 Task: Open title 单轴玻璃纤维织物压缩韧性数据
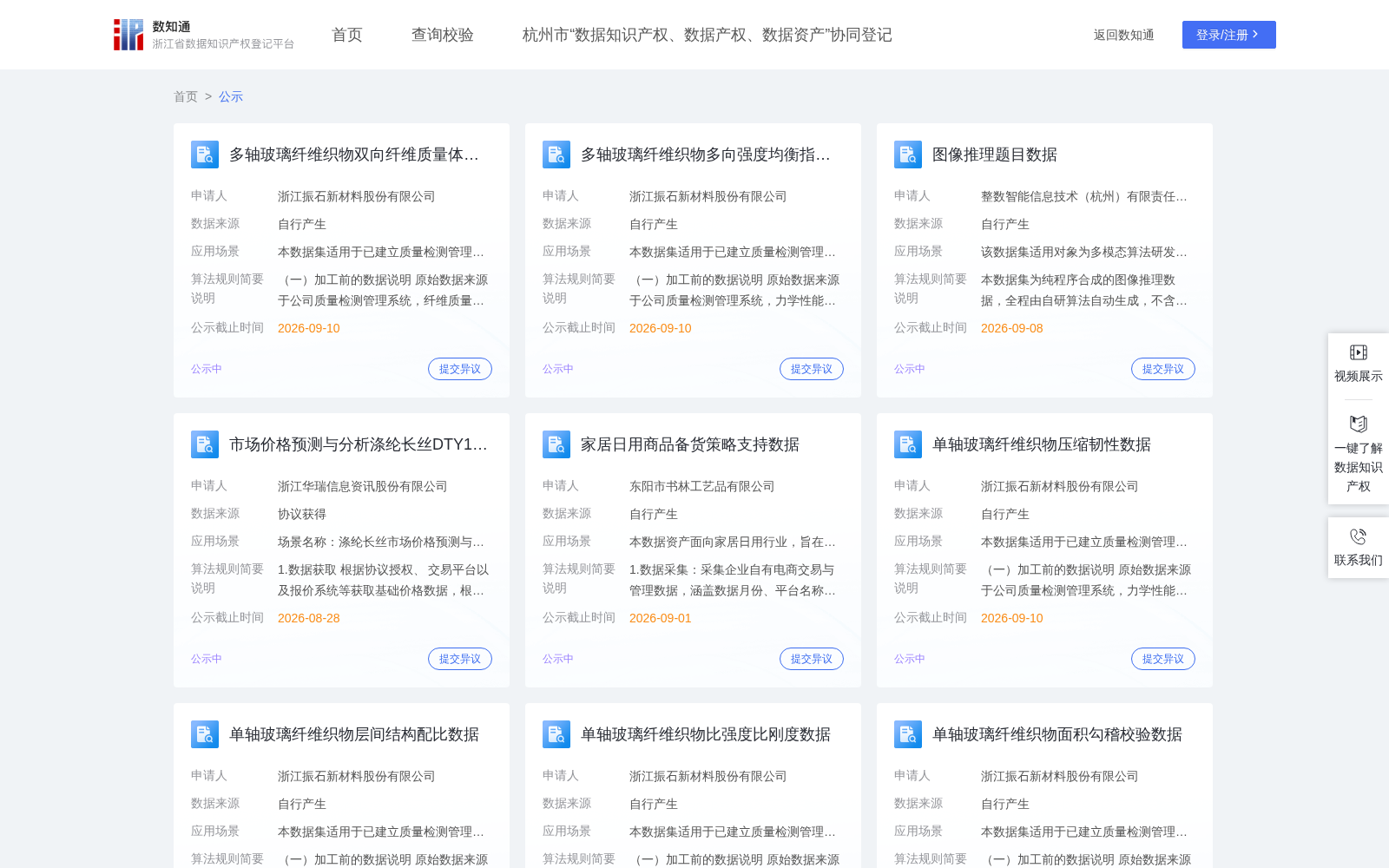point(1042,444)
